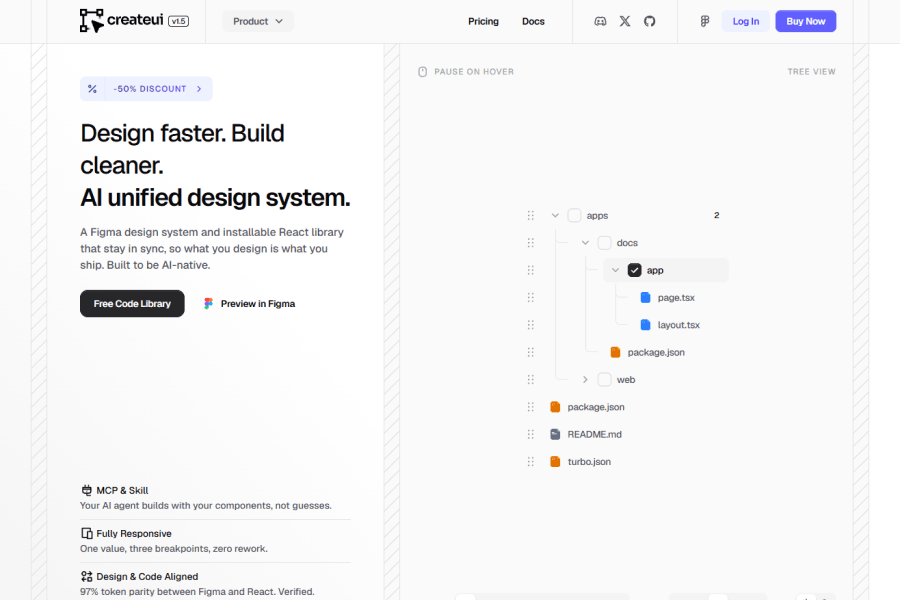Click the TREE VIEW label
Screen dimensions: 900x600
pos(812,72)
